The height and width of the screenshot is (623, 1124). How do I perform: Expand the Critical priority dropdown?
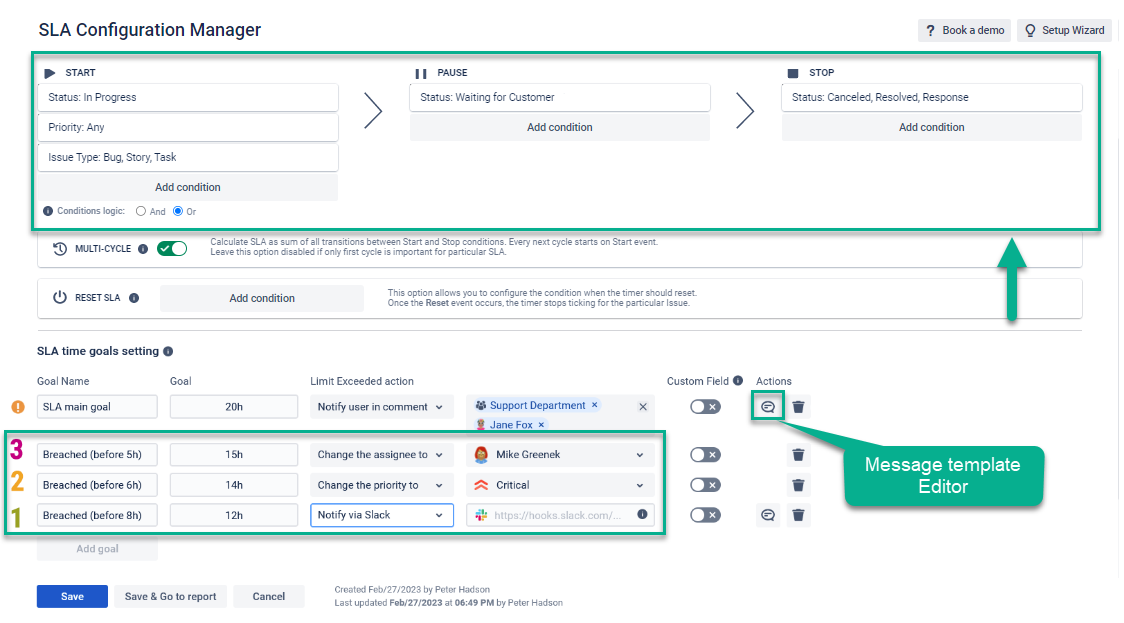click(x=560, y=485)
